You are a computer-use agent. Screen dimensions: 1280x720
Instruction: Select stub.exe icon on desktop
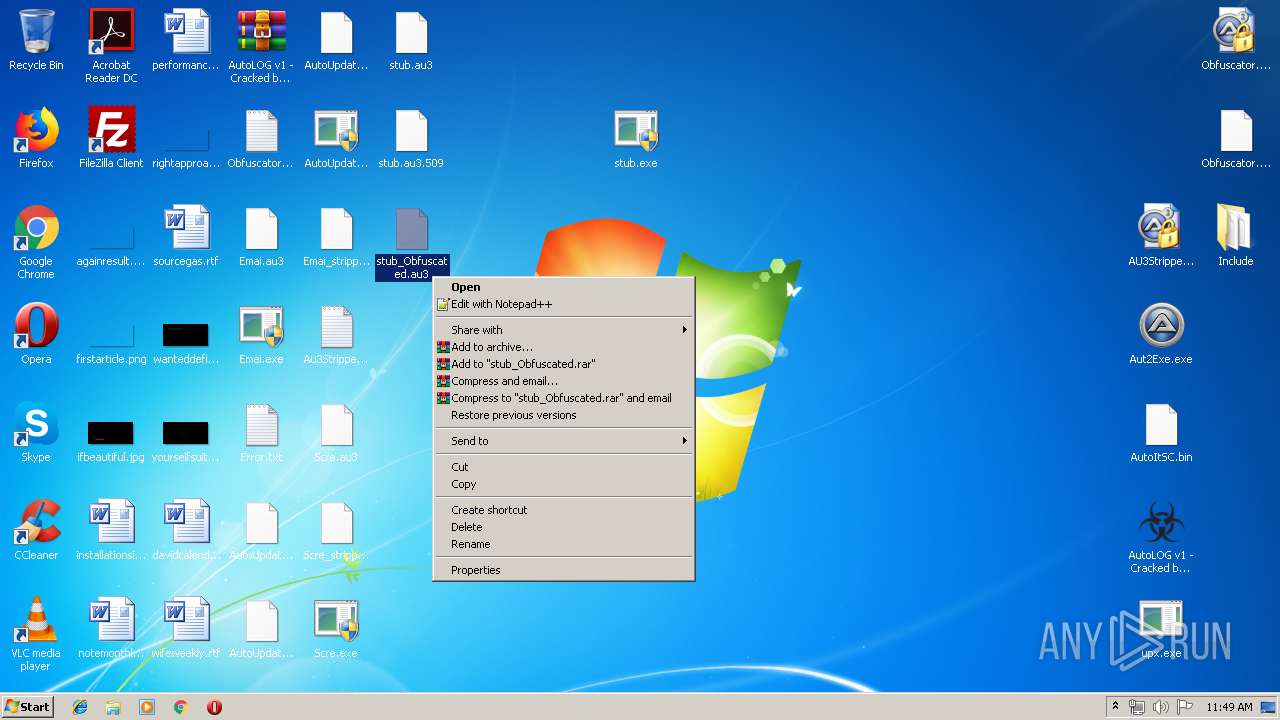[636, 138]
